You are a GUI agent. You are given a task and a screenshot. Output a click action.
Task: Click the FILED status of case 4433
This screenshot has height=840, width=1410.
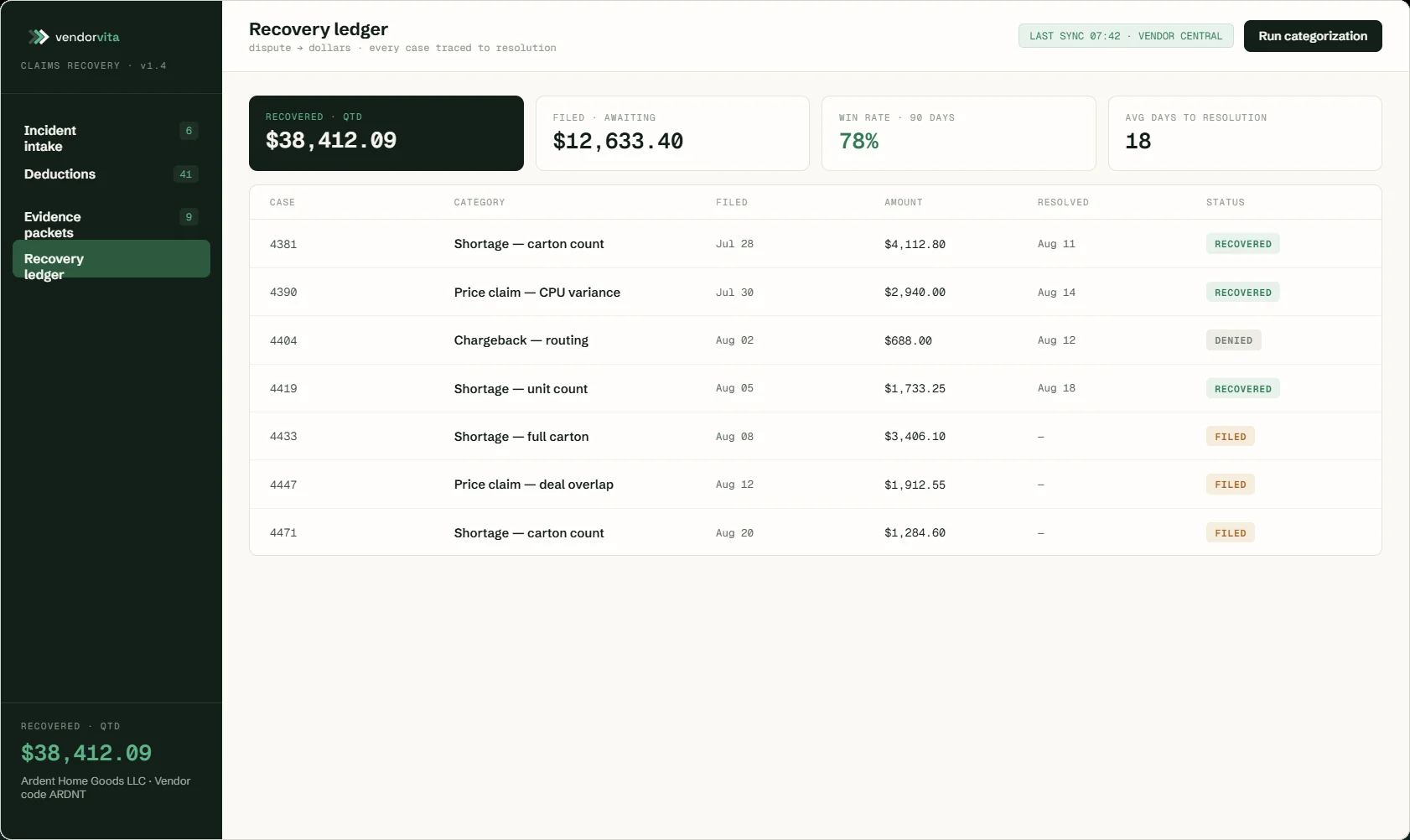click(x=1231, y=437)
